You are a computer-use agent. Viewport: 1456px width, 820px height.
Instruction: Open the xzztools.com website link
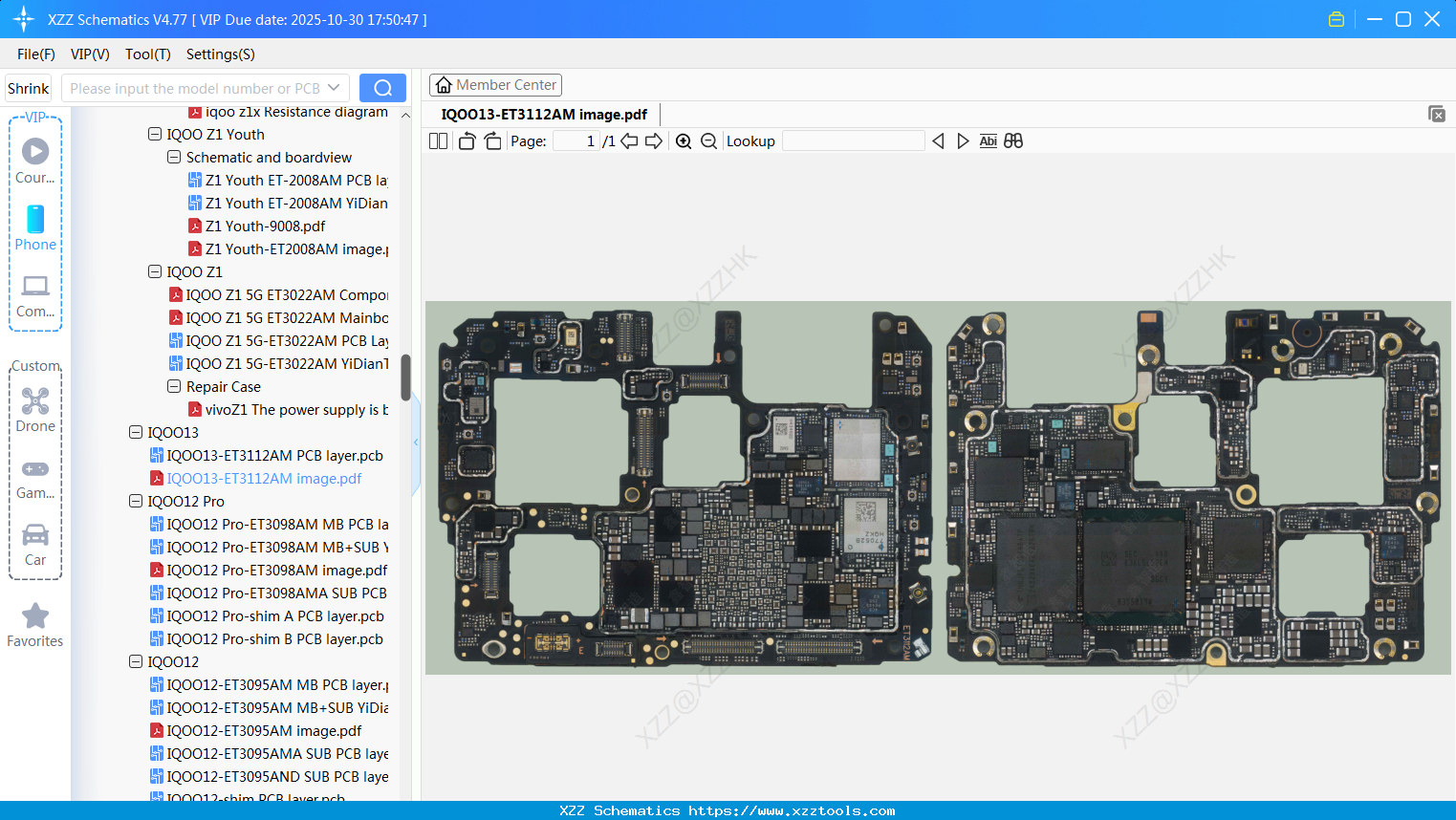(792, 810)
